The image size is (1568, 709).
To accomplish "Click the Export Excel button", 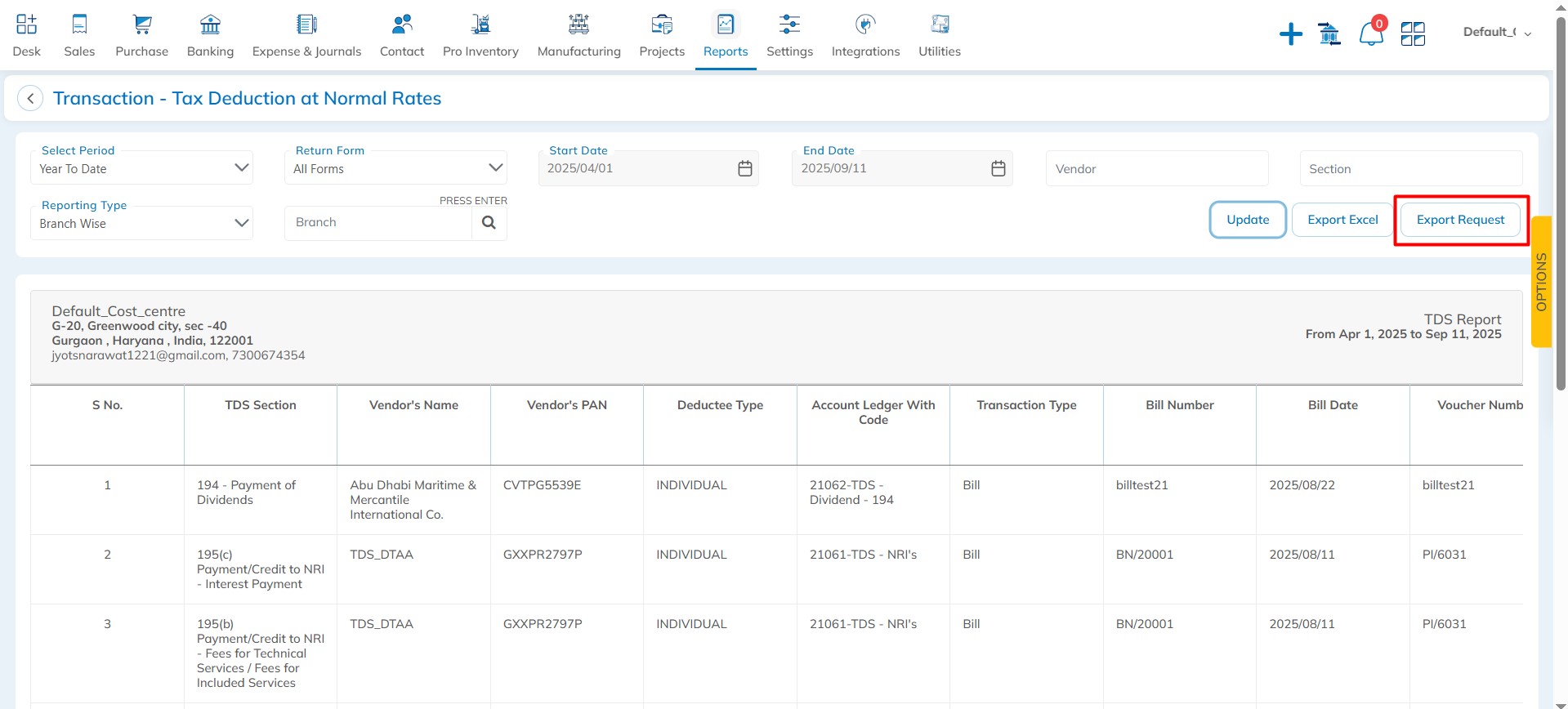I will coord(1342,220).
